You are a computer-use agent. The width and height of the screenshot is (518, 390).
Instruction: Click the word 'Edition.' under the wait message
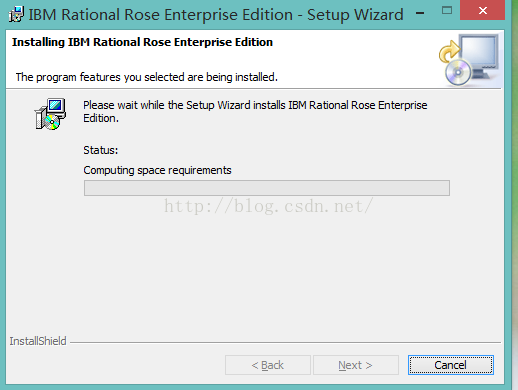[101, 118]
